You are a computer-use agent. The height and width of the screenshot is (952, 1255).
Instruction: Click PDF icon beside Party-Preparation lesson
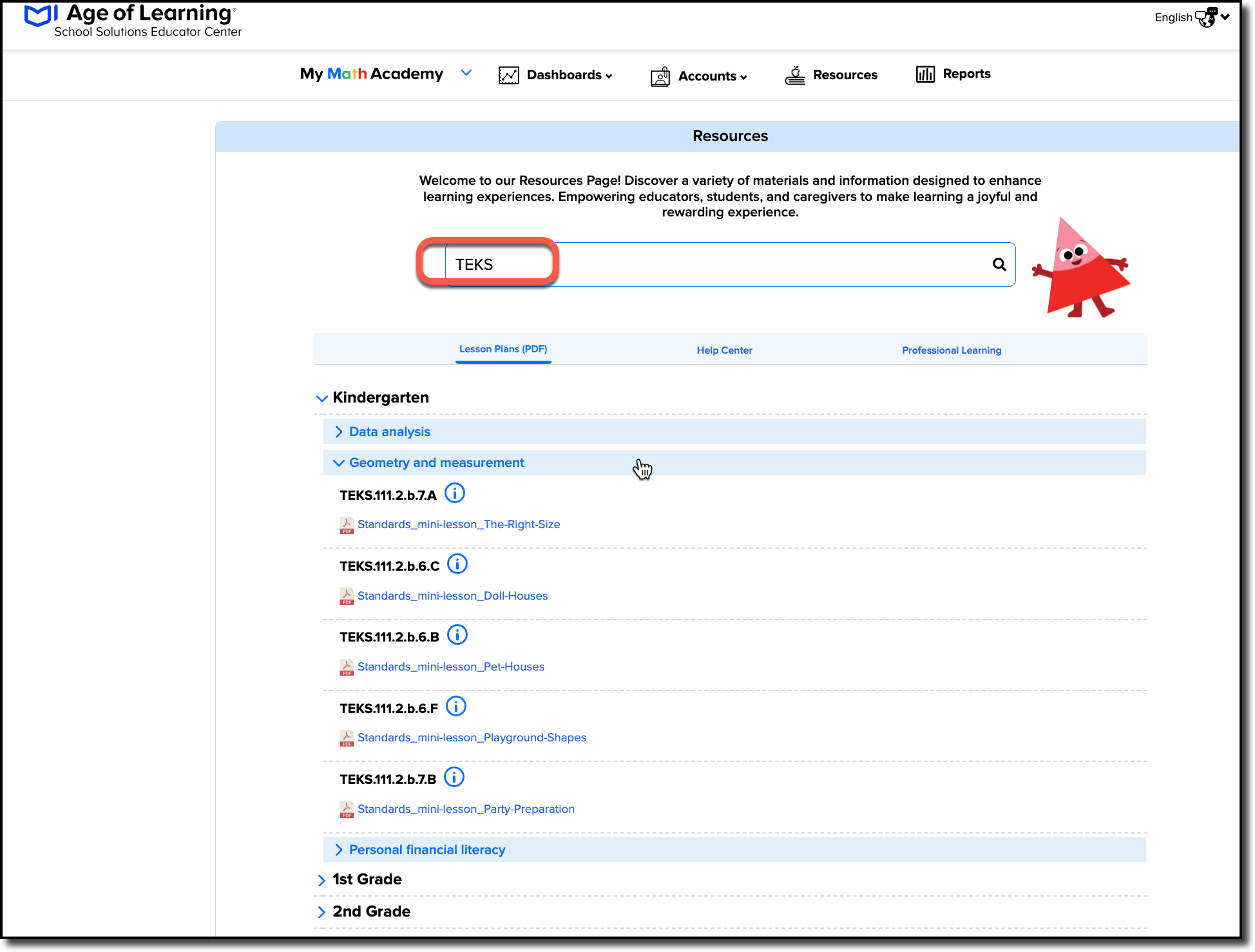point(347,810)
